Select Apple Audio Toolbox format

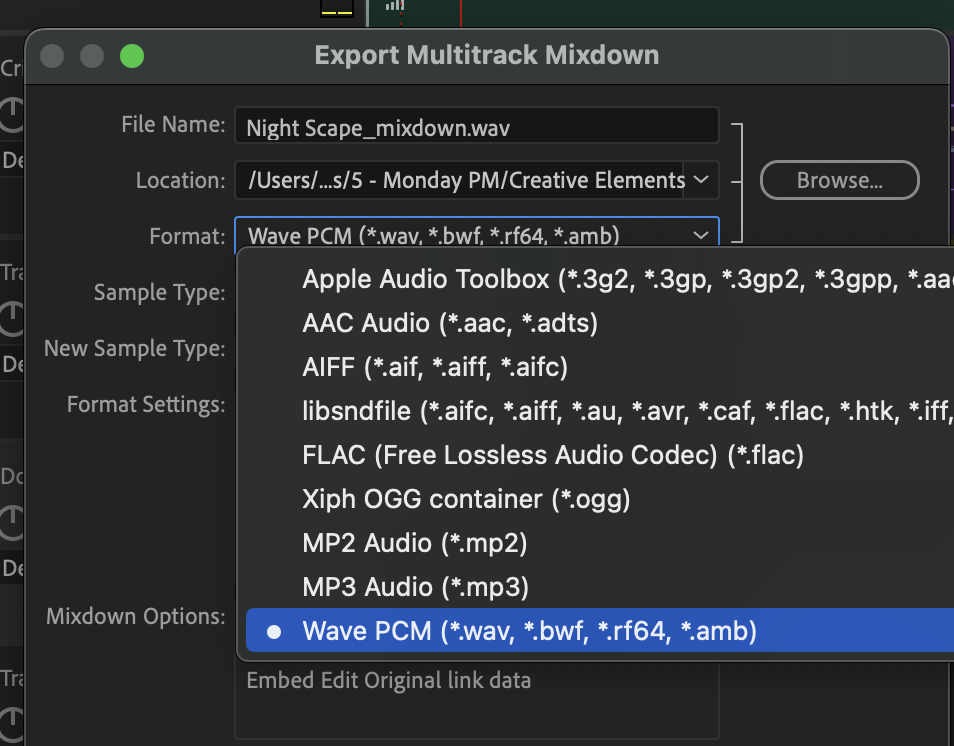pos(600,279)
